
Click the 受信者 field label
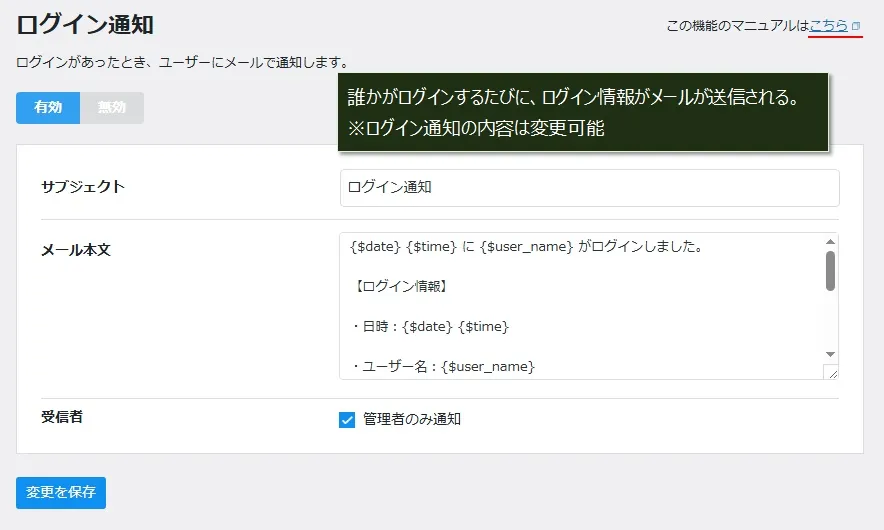(x=62, y=417)
